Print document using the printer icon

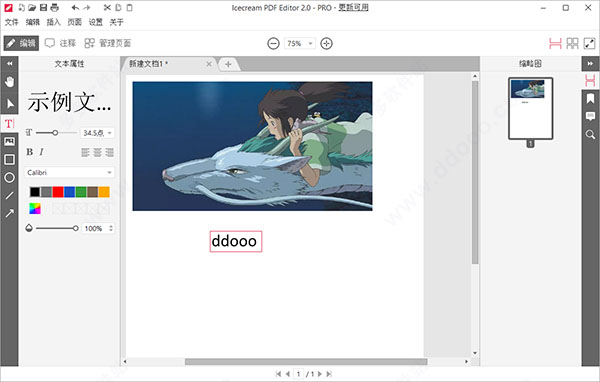[54, 7]
